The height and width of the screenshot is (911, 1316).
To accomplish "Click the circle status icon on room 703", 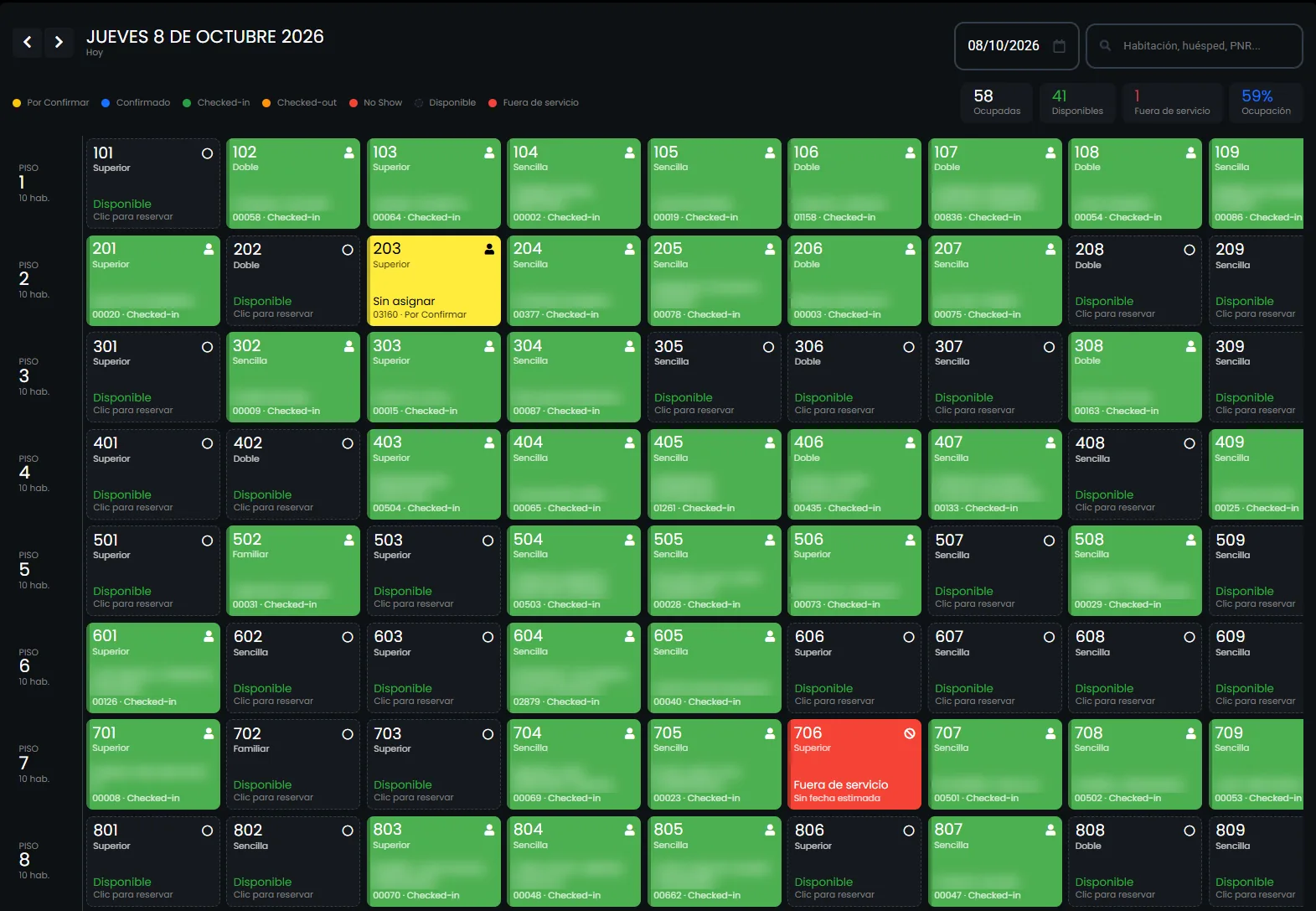I will click(x=488, y=734).
